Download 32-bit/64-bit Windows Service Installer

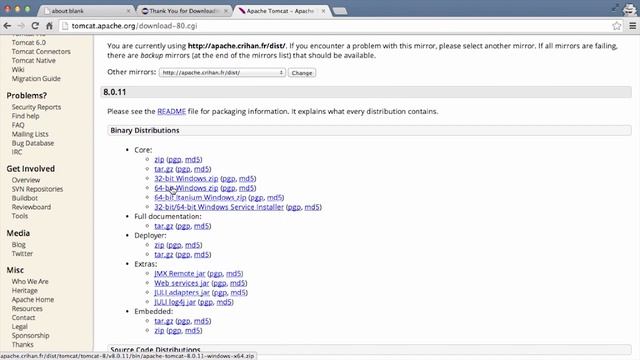pos(219,207)
